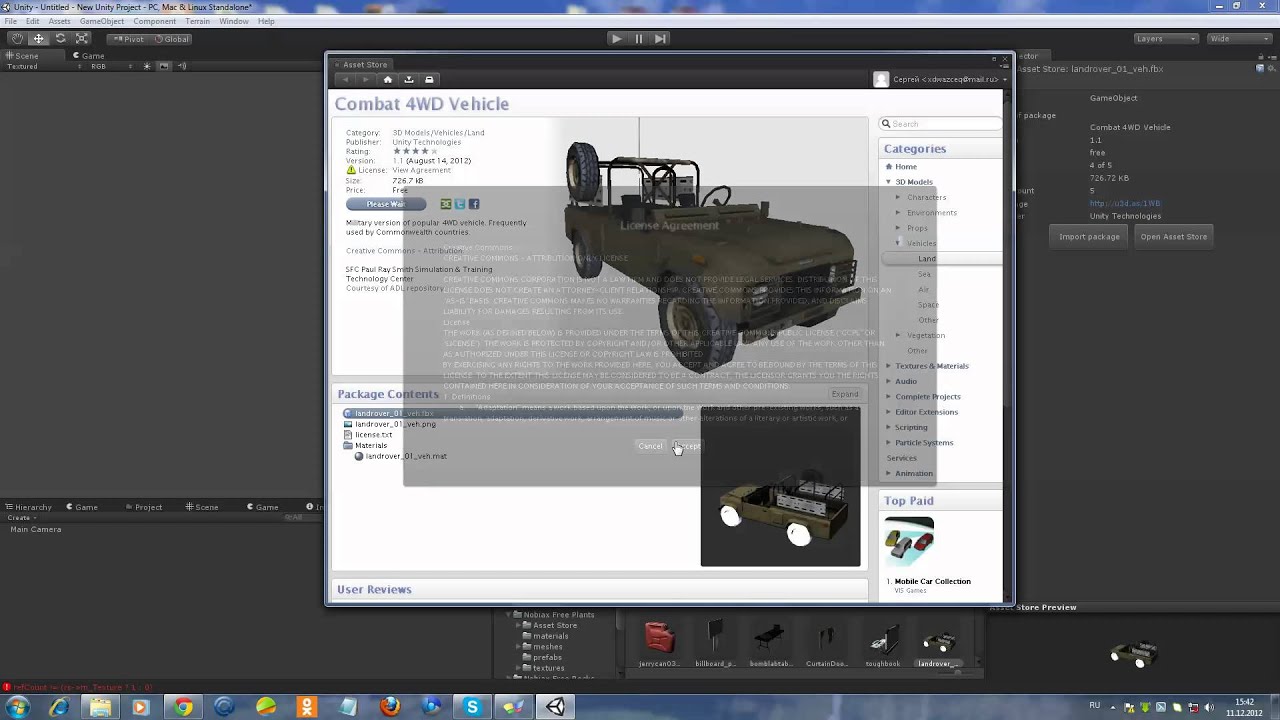The height and width of the screenshot is (720, 1280).
Task: Click Expand in Package Contents
Action: (845, 394)
